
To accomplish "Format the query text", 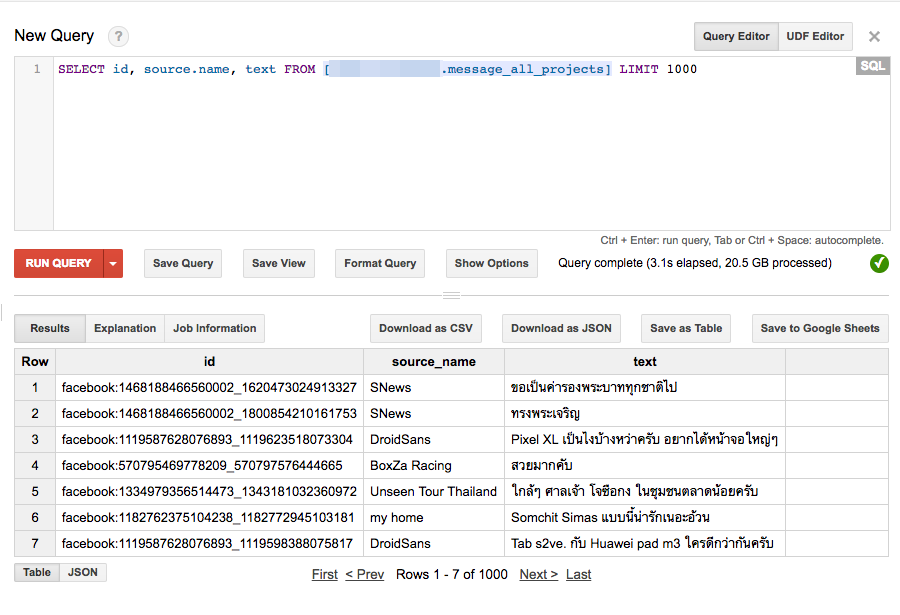I will tap(380, 264).
